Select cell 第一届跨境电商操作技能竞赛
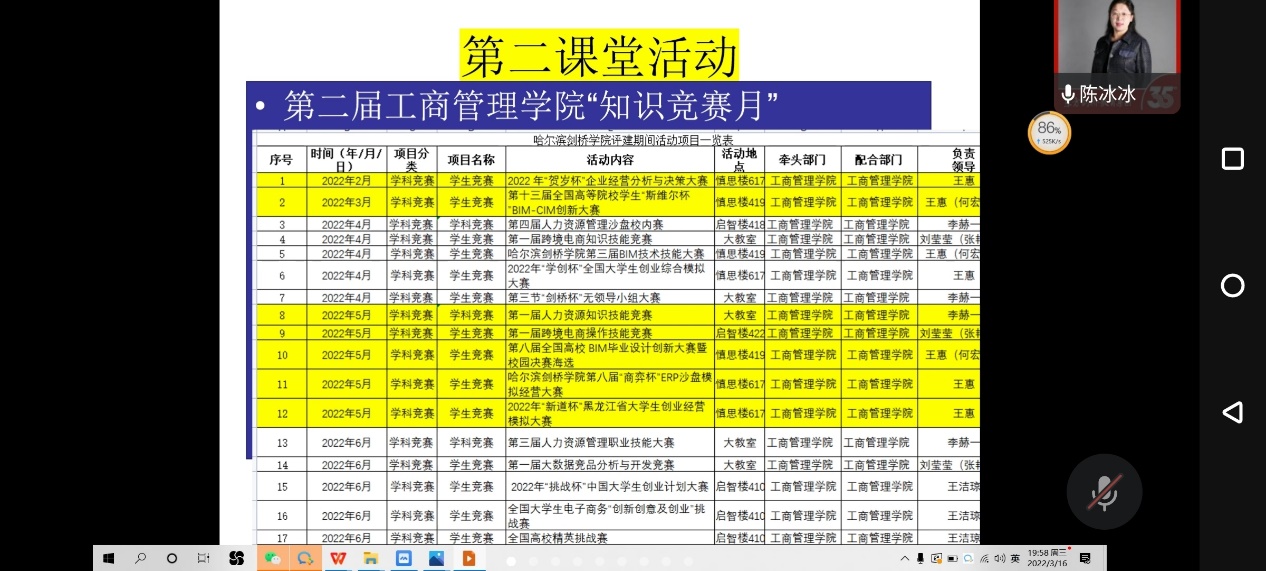This screenshot has height=571, width=1266. (x=609, y=333)
